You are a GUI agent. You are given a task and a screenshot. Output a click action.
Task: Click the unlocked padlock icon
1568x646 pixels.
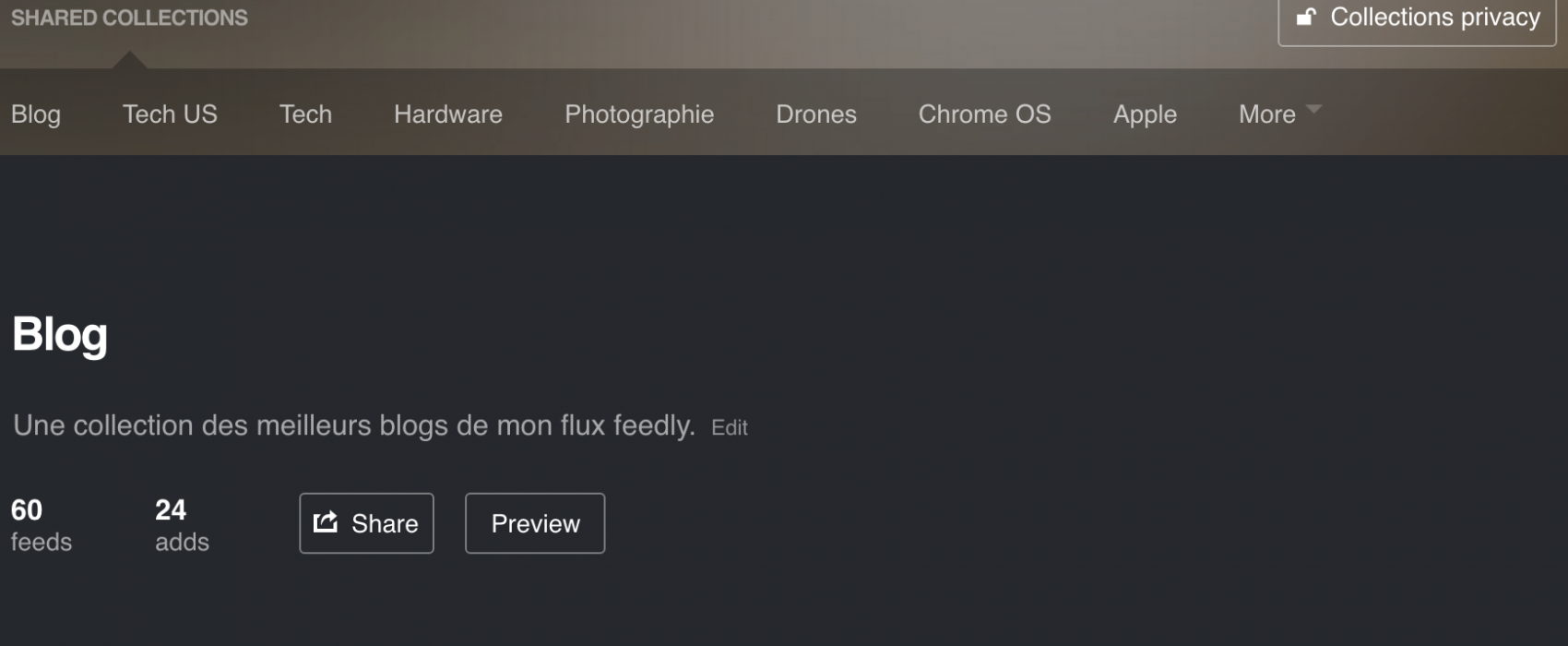click(1306, 17)
